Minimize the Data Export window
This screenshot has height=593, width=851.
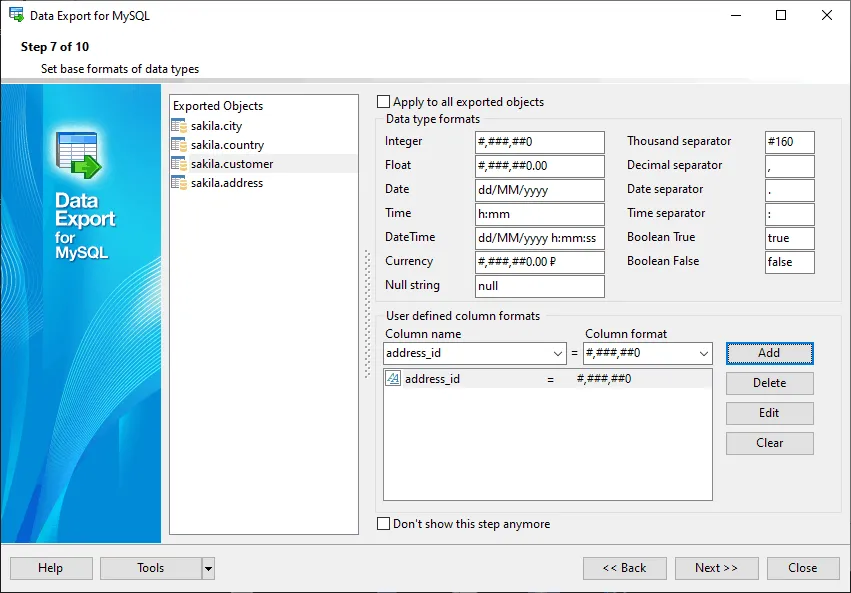[x=736, y=15]
